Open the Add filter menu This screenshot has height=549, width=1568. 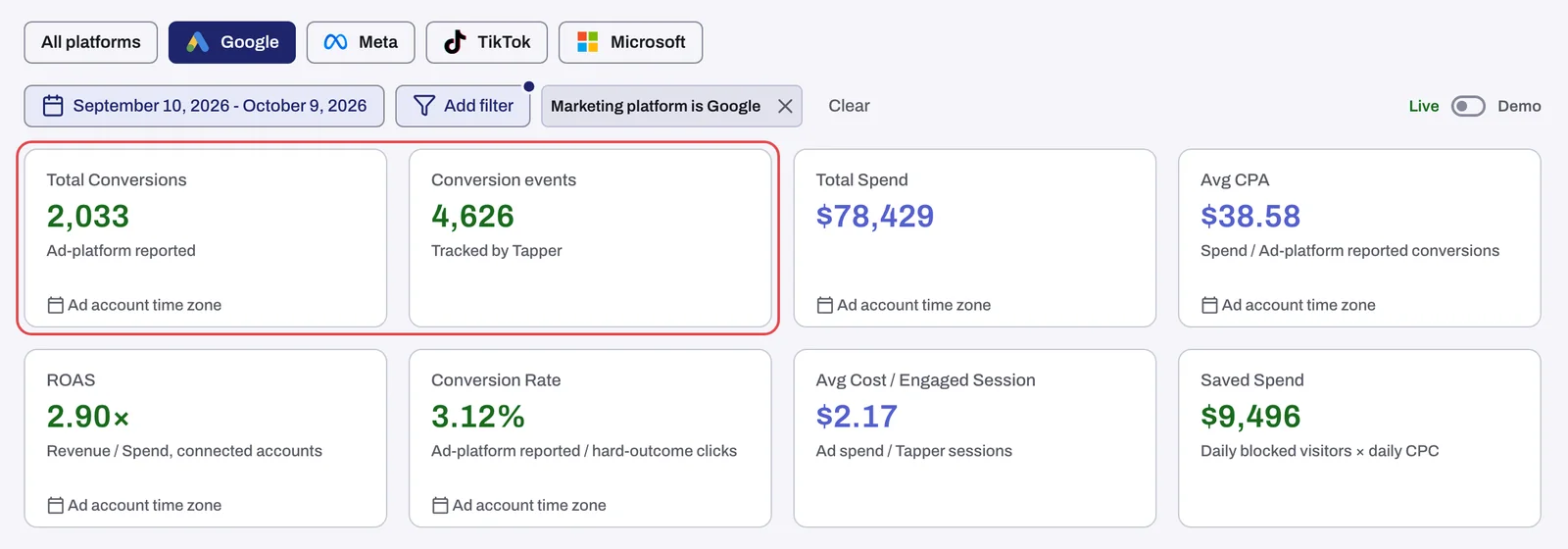tap(464, 106)
